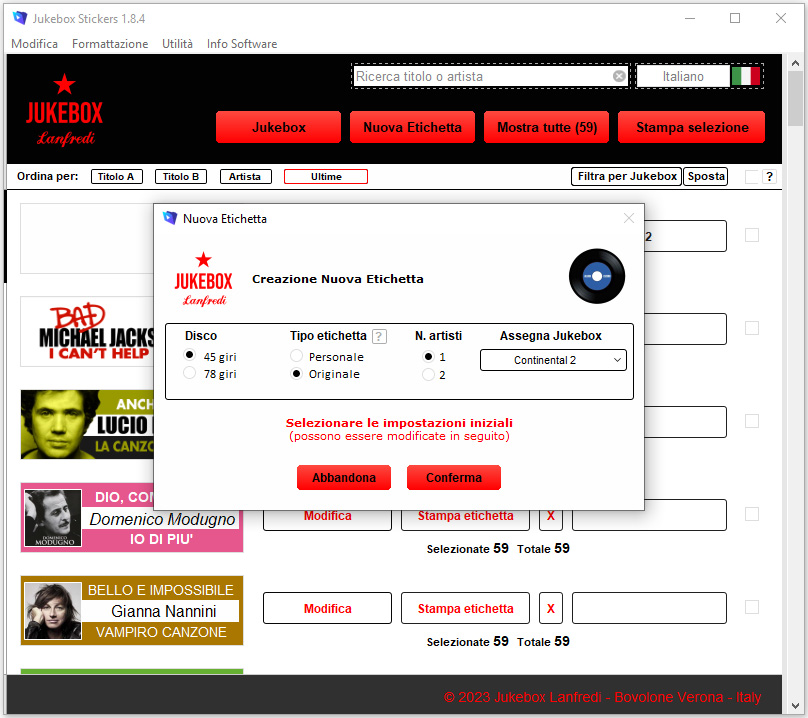The width and height of the screenshot is (808, 718).
Task: Open the Italiano language selector
Action: pos(683,76)
